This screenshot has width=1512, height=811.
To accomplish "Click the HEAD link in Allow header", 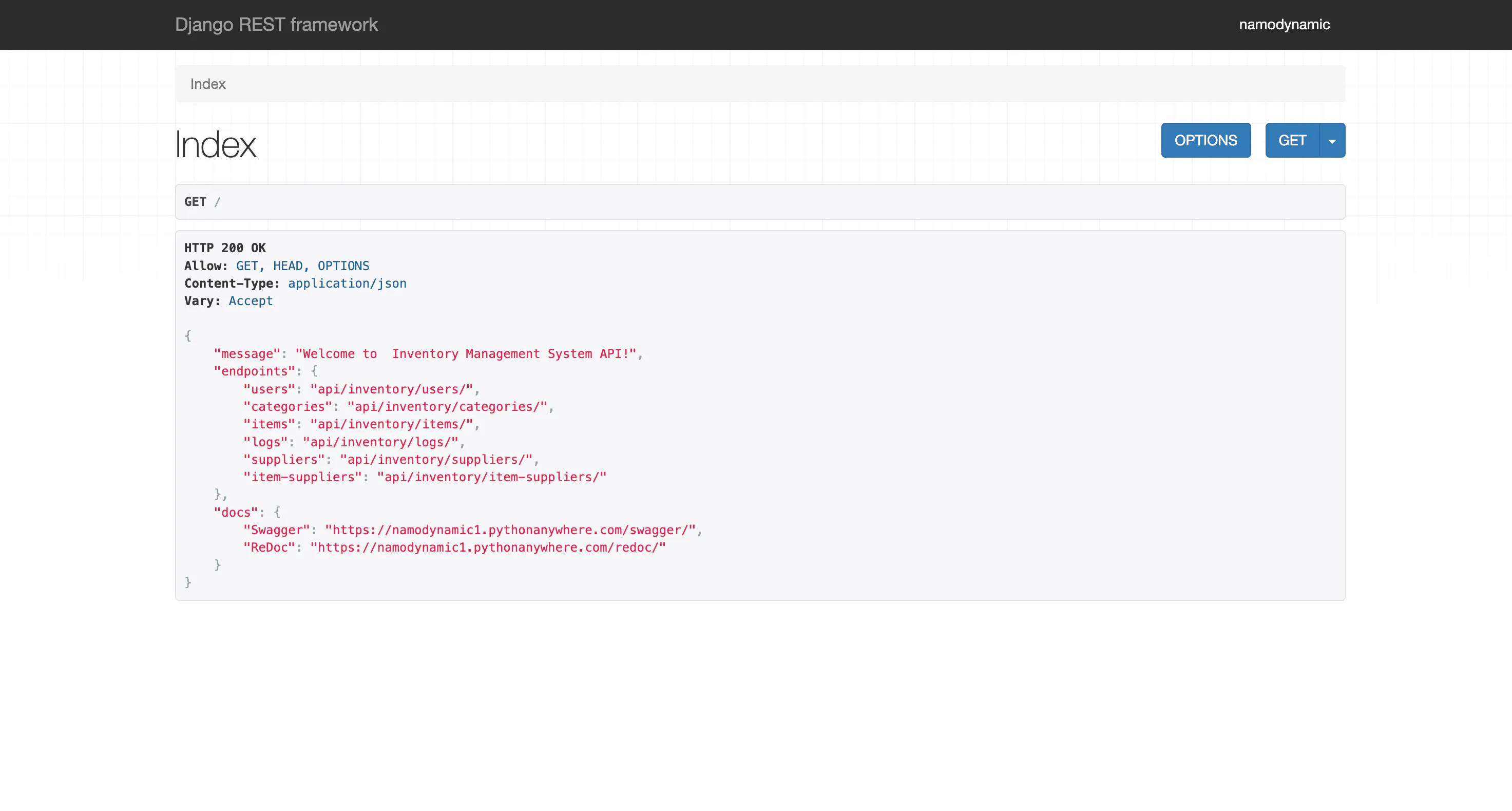I will click(x=288, y=266).
